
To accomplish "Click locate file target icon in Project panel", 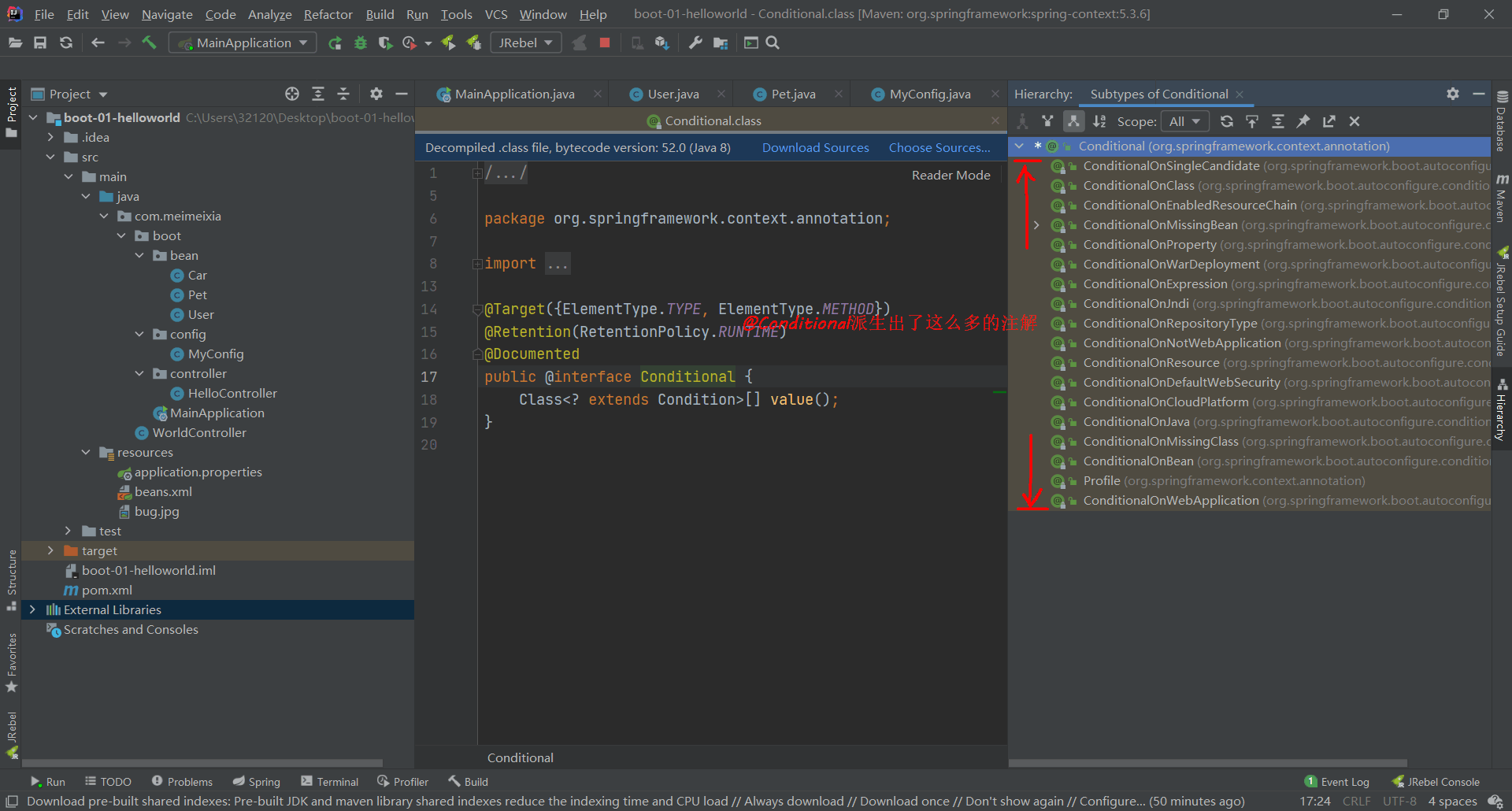I will (292, 94).
